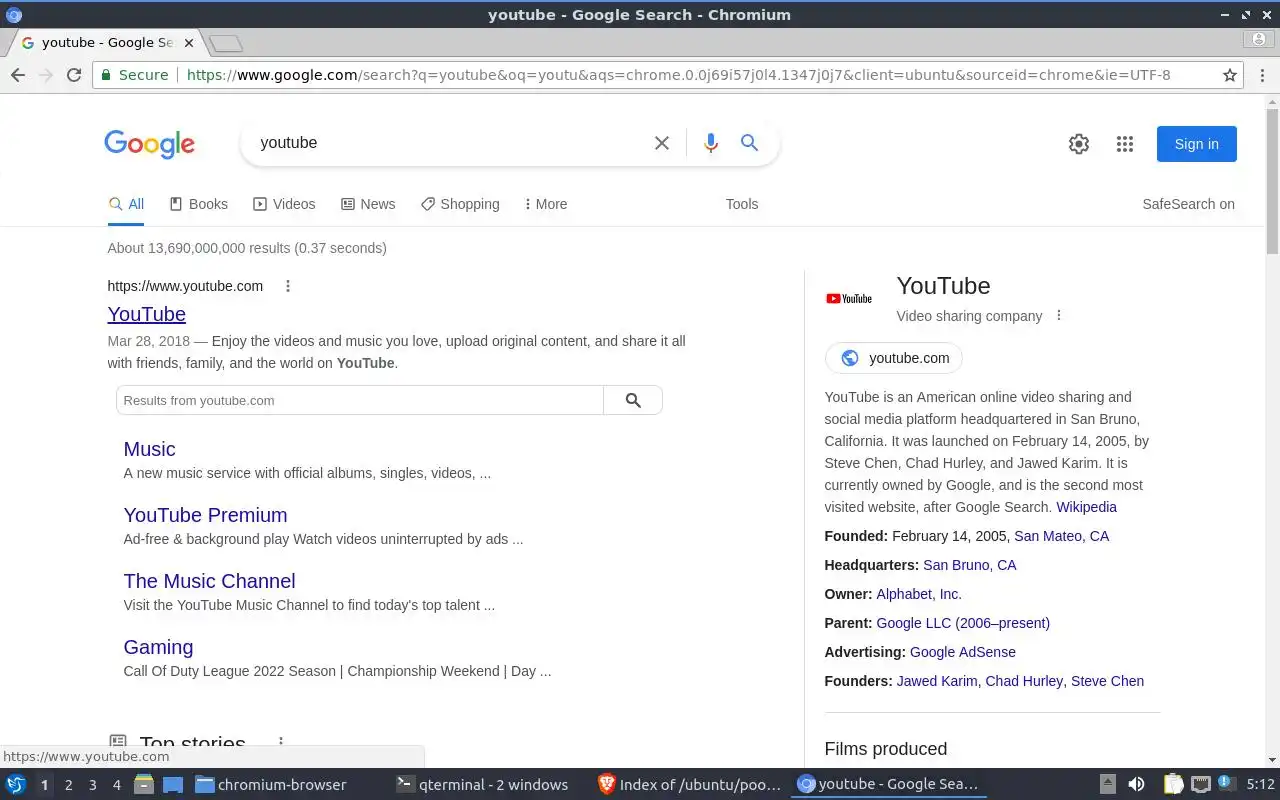Toggle the SafeSearch on setting
The image size is (1280, 800).
pos(1188,204)
